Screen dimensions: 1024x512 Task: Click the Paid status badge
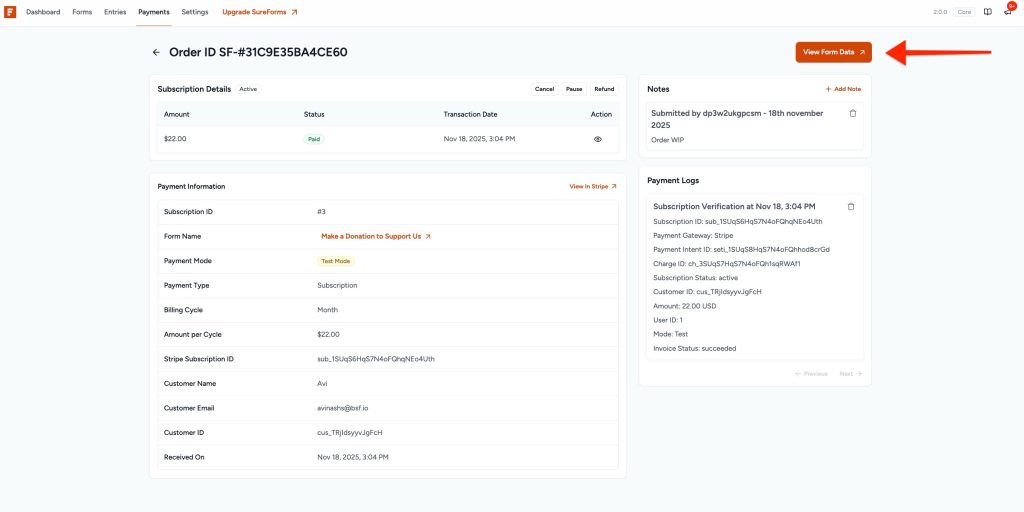pyautogui.click(x=314, y=139)
